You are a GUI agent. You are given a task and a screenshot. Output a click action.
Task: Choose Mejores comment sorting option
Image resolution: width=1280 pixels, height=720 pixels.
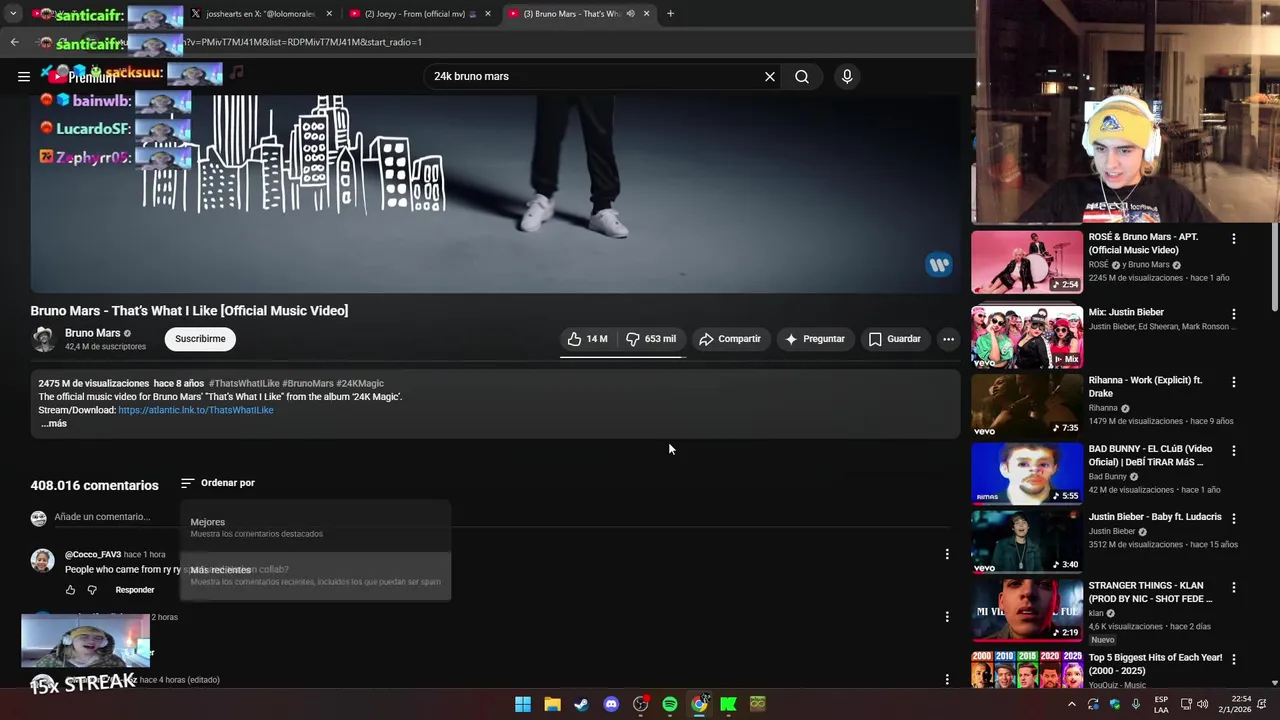point(316,527)
